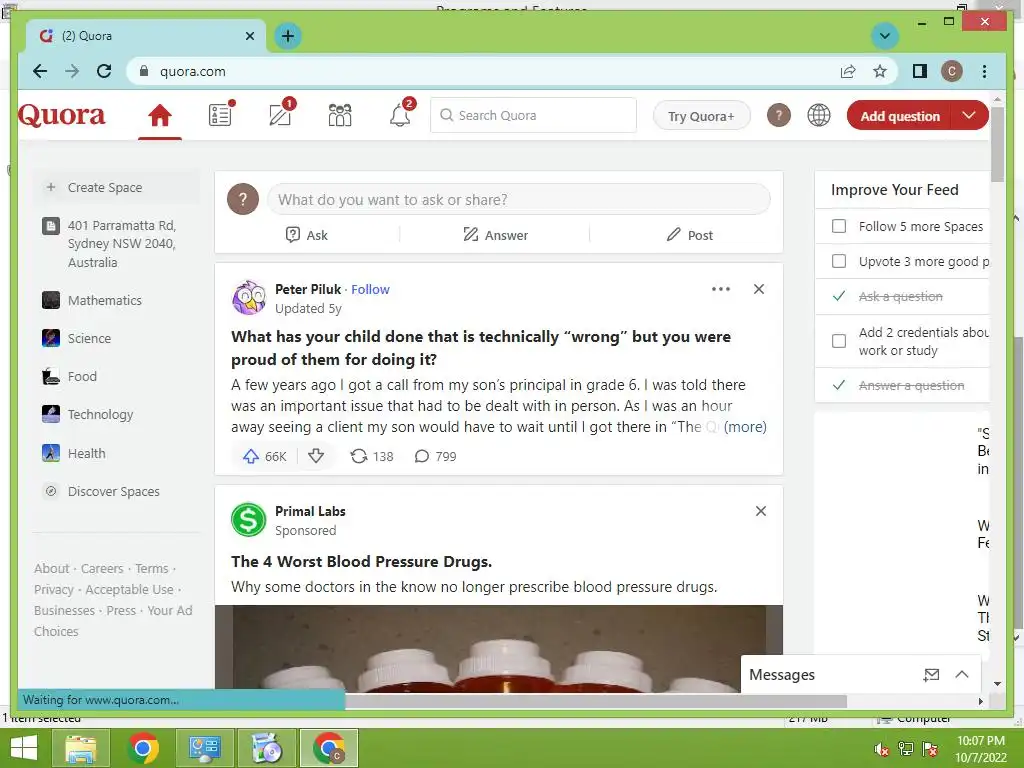Click the Add question button
This screenshot has width=1024, height=768.
pyautogui.click(x=900, y=116)
